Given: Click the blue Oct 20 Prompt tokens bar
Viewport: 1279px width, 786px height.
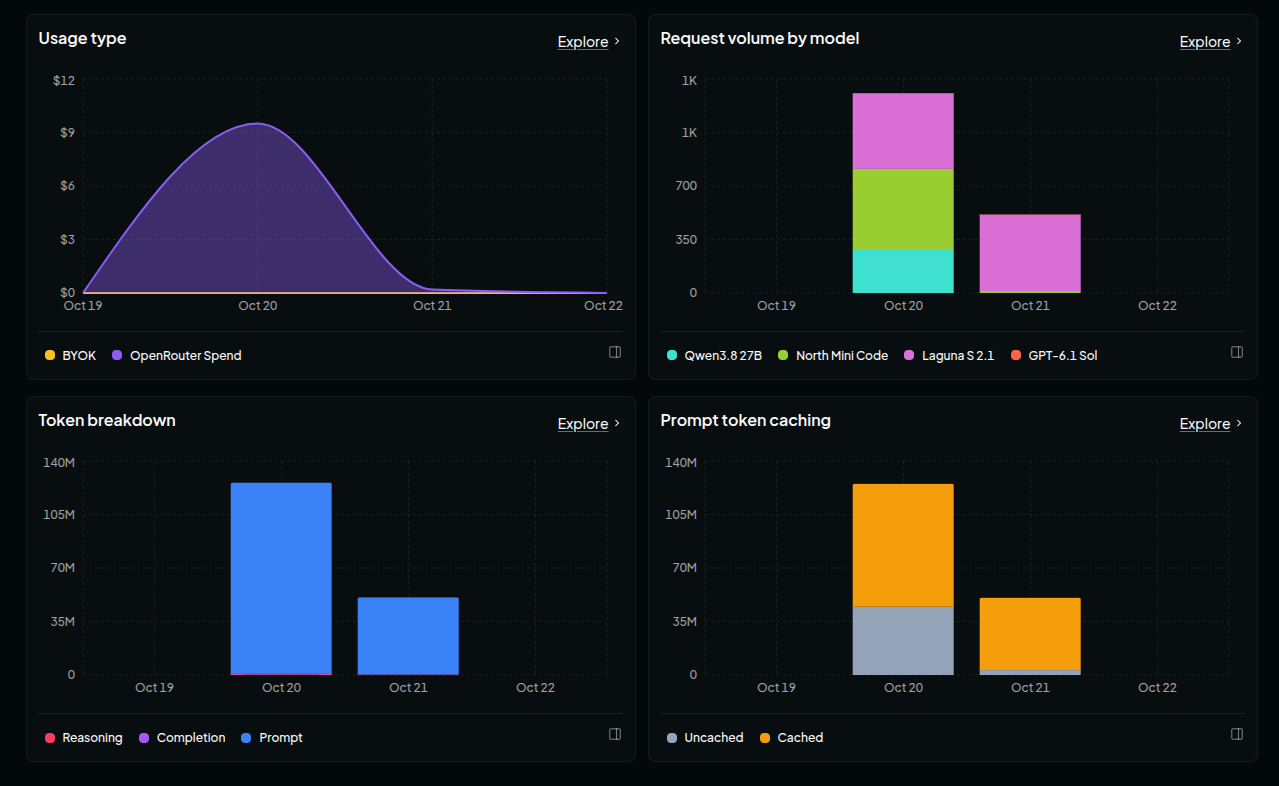Looking at the screenshot, I should click(281, 579).
